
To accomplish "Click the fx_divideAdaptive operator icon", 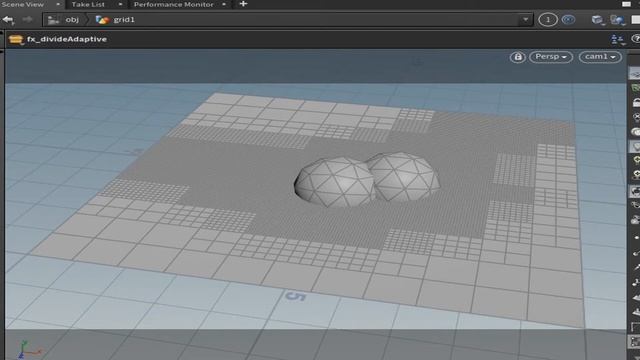I will tap(16, 40).
